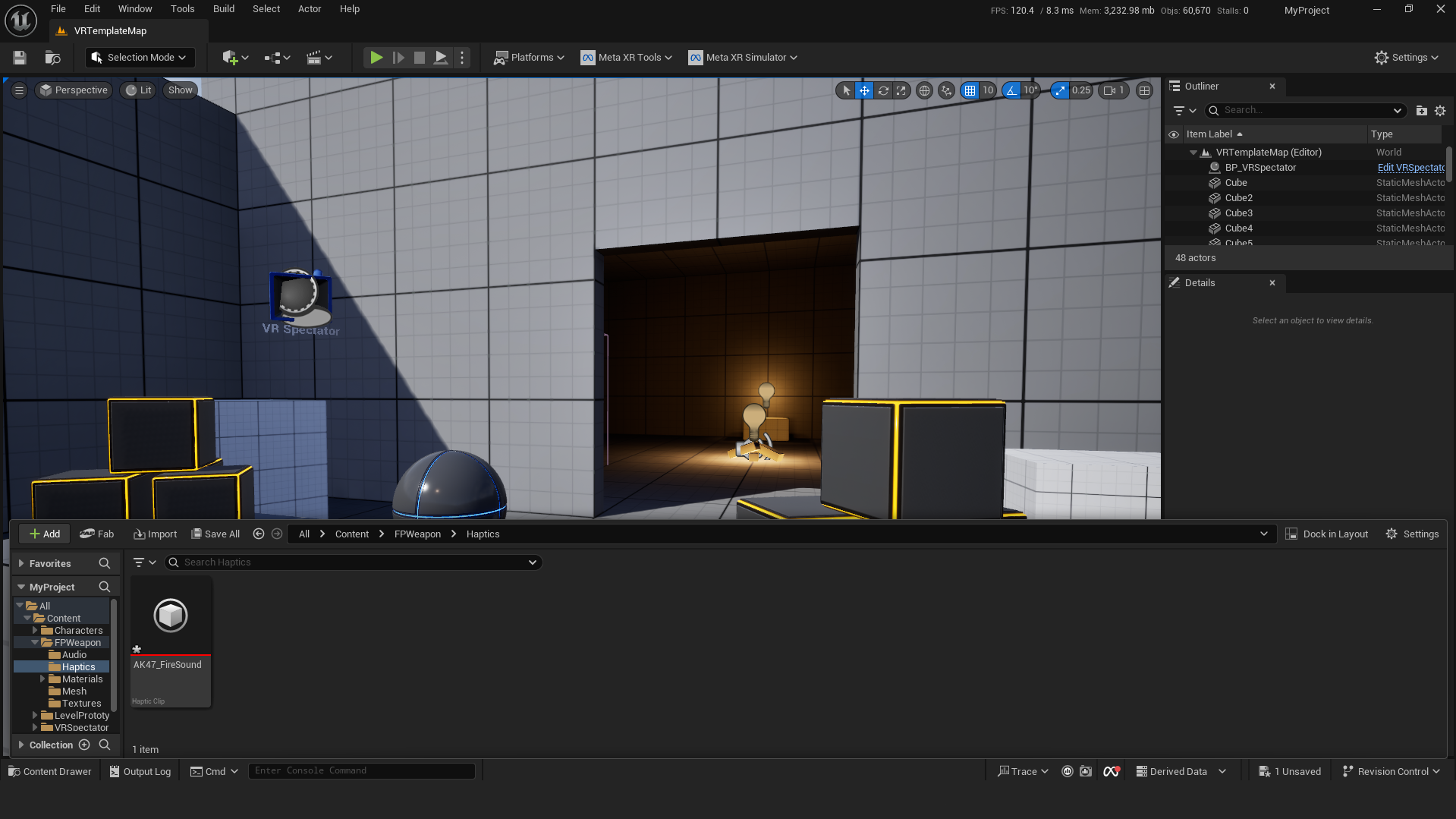Viewport: 1456px width, 819px height.
Task: Start Play in Editor with the green arrow
Action: (376, 58)
